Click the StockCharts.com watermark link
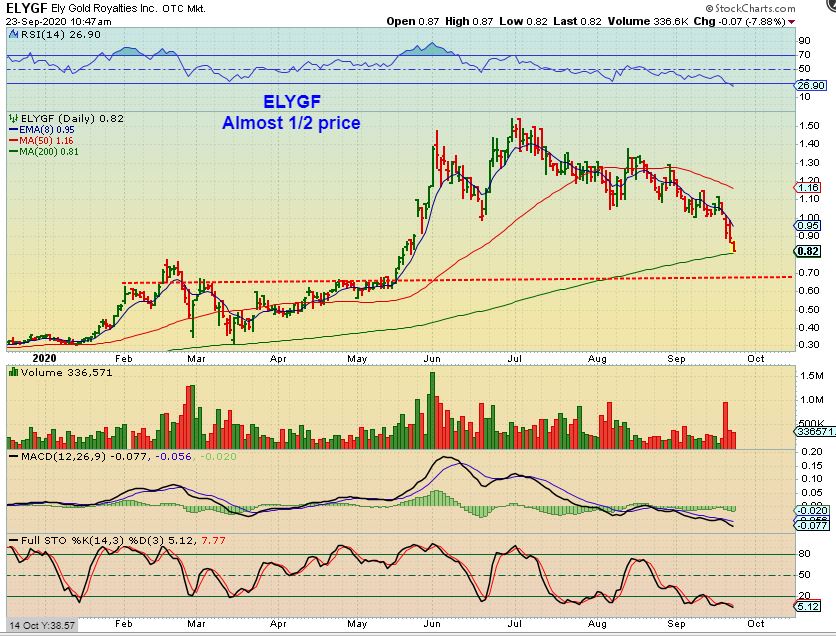This screenshot has height=636, width=836. click(750, 8)
